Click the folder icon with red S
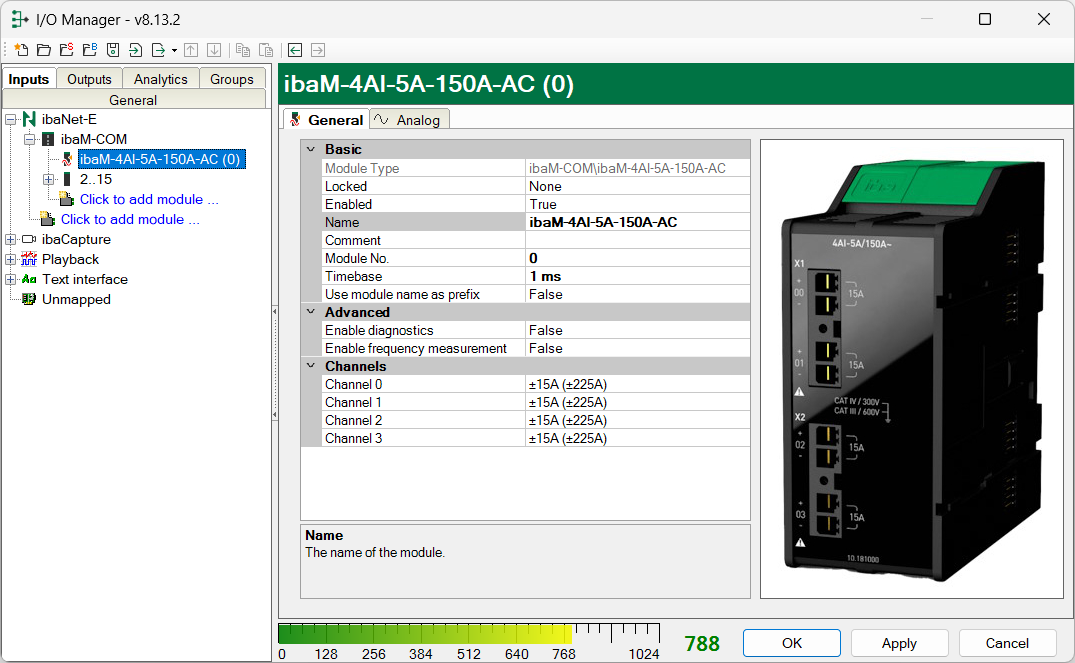 coord(67,50)
